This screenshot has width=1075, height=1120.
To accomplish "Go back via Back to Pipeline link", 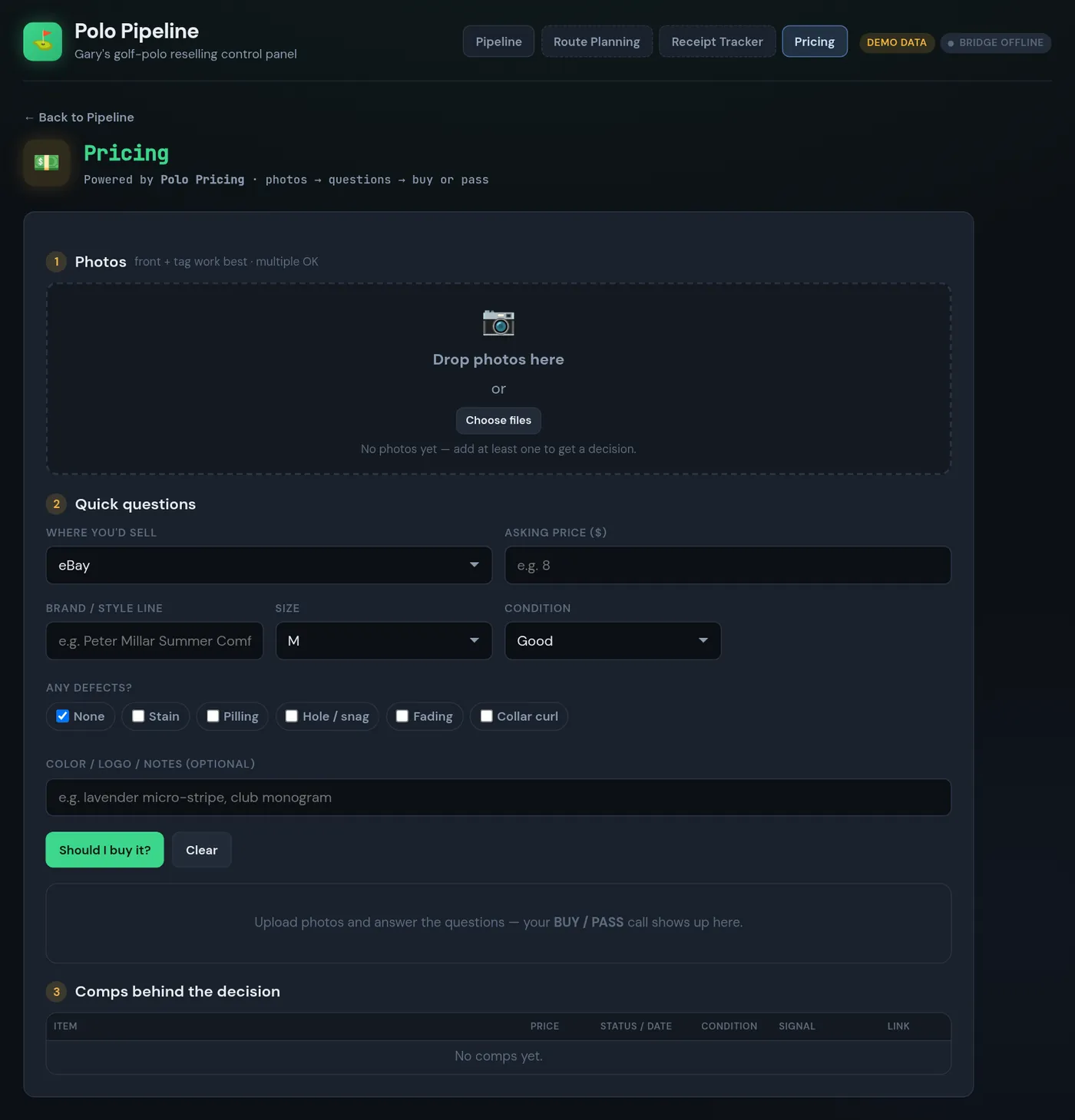I will click(79, 117).
